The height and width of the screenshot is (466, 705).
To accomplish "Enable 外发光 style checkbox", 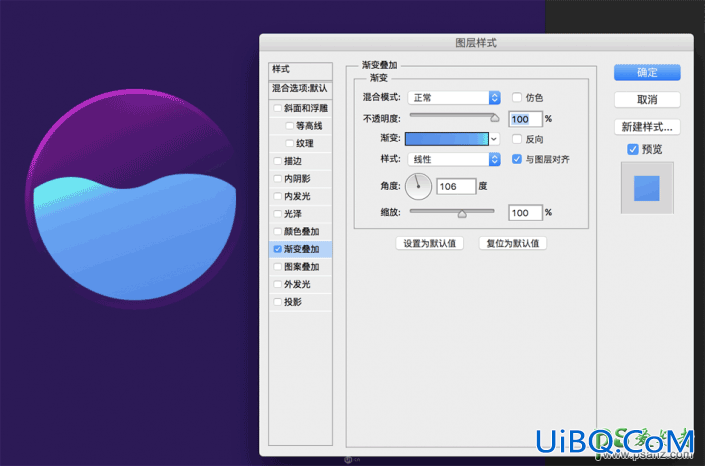I will click(277, 284).
